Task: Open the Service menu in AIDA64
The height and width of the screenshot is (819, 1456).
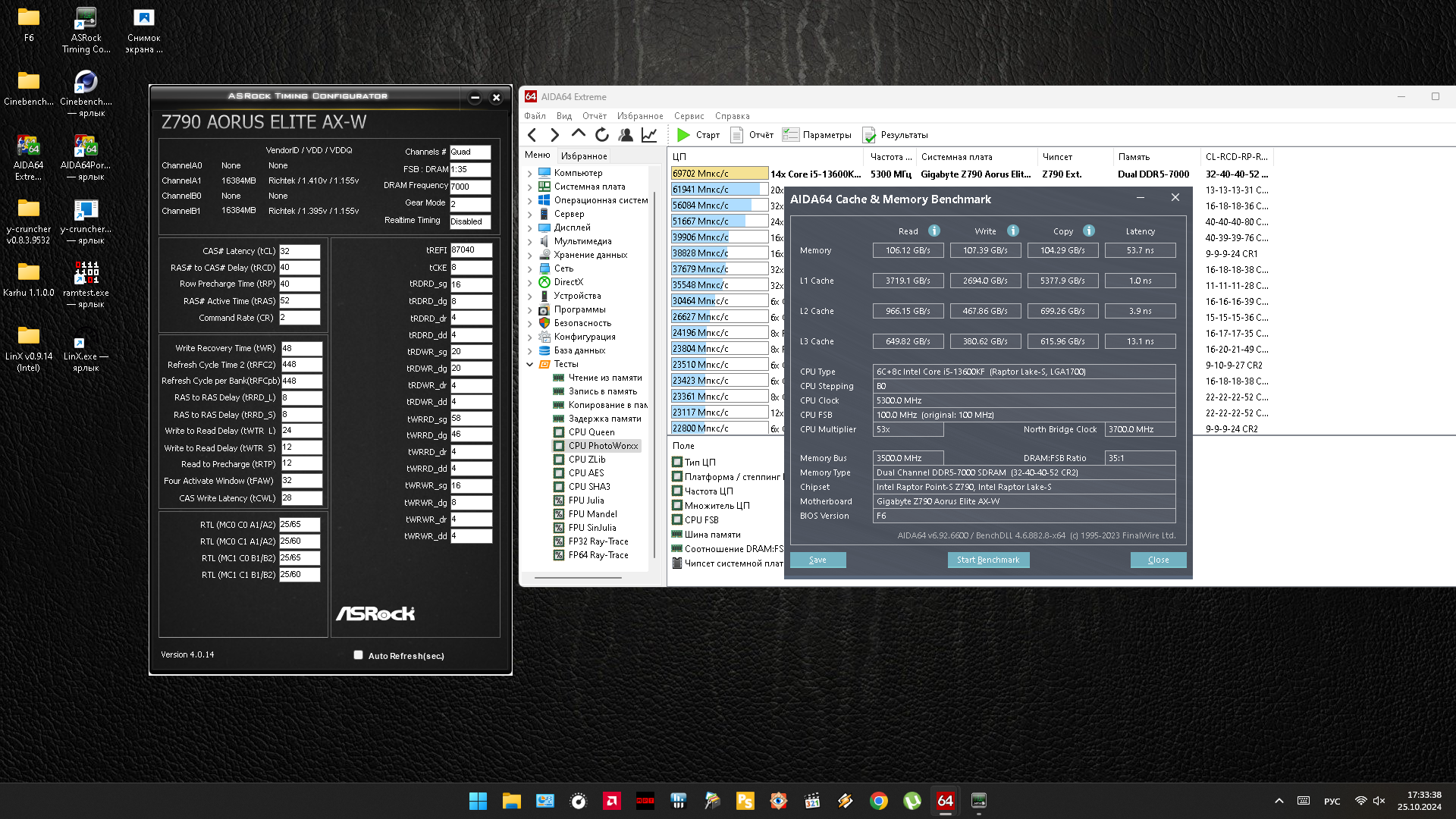Action: coord(689,116)
